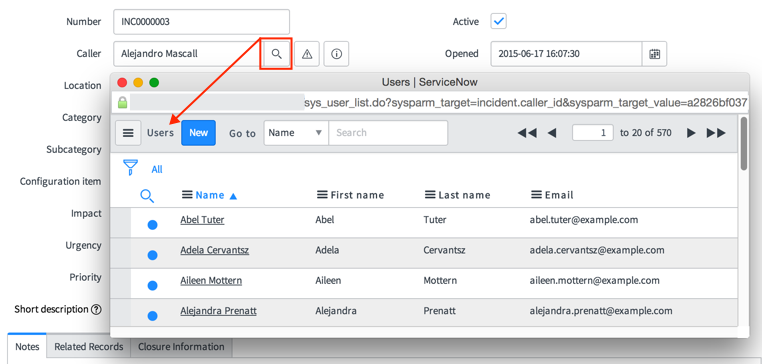This screenshot has width=762, height=364.
Task: Open the calendar picker beside Opened
Action: (x=655, y=54)
